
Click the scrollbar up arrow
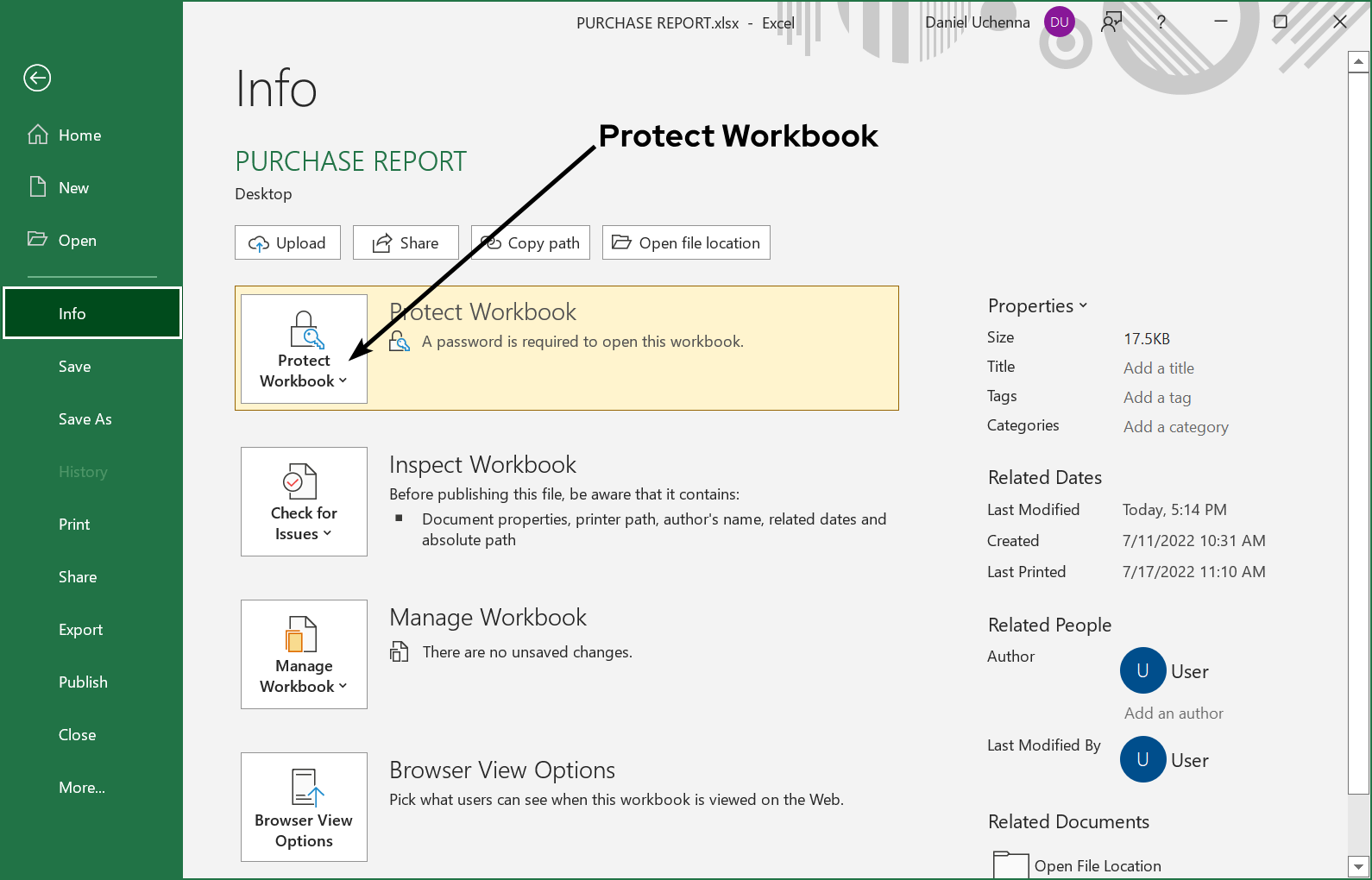[x=1359, y=61]
